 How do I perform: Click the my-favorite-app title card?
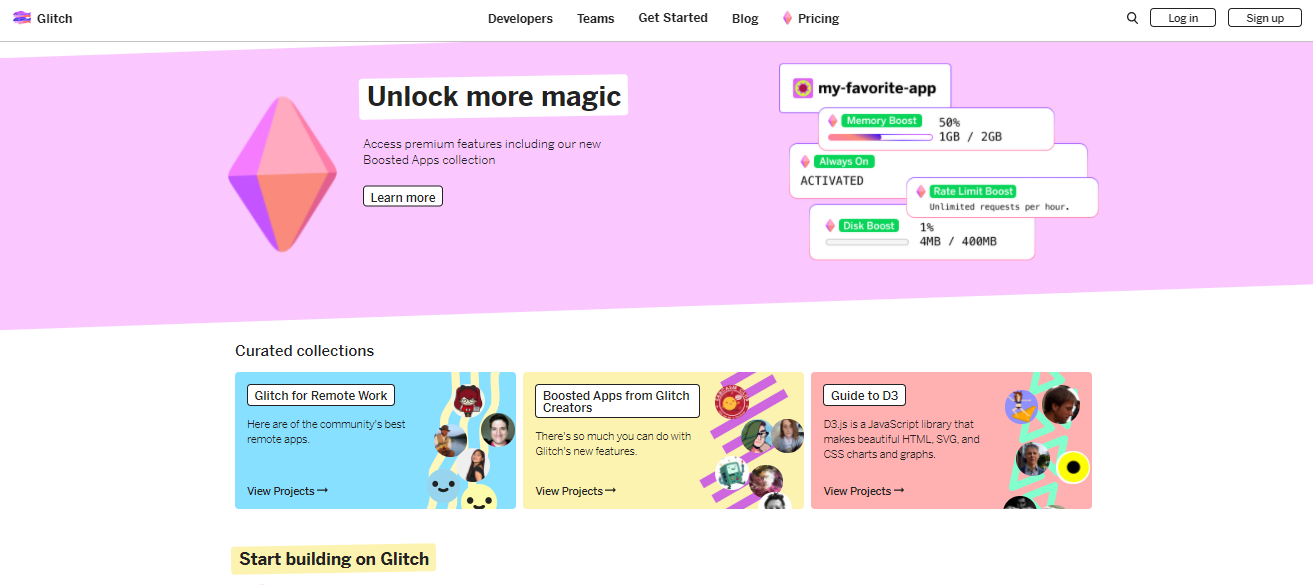[865, 88]
